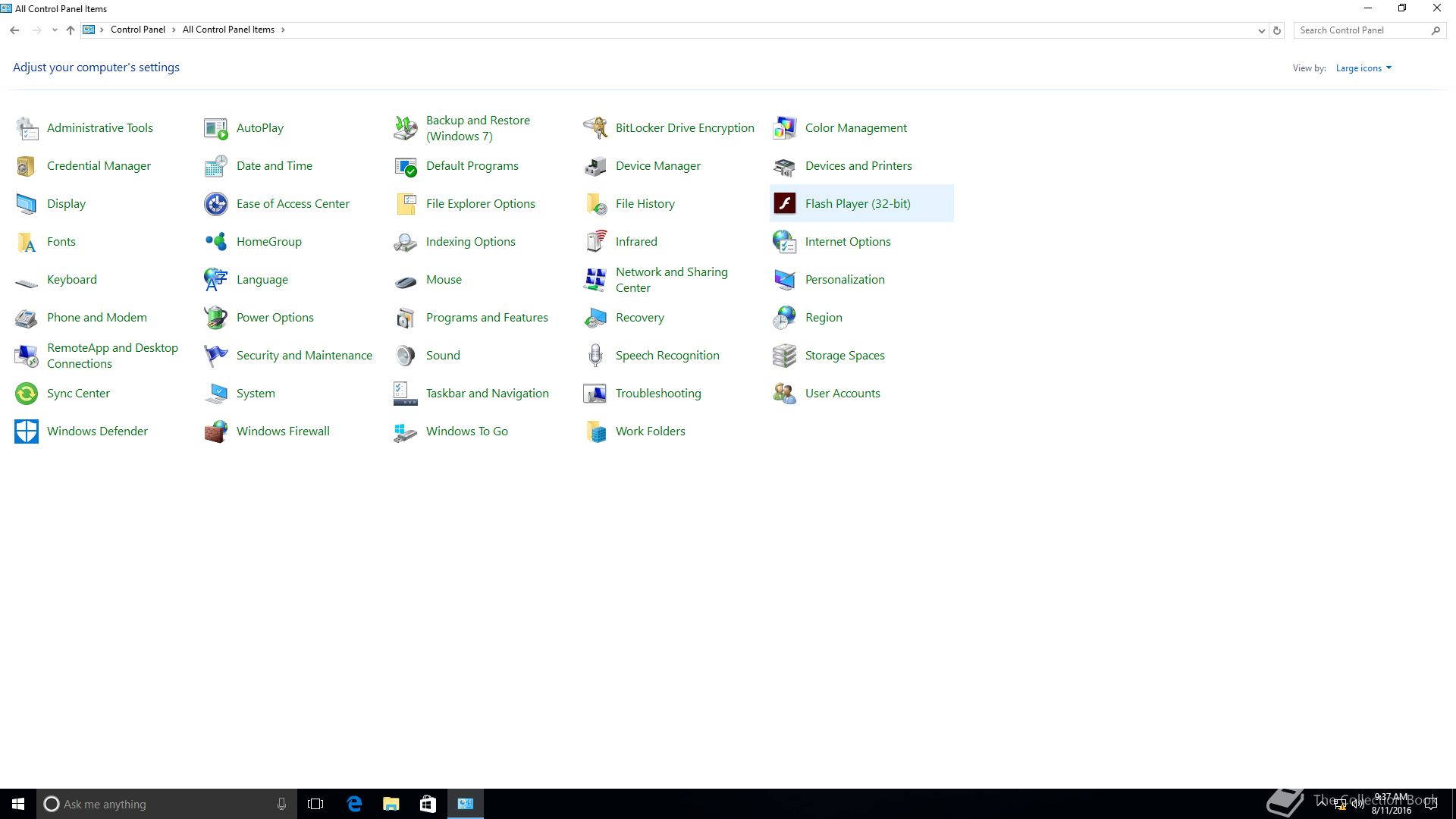
Task: Expand the View by Large icons dropdown
Action: (1363, 68)
